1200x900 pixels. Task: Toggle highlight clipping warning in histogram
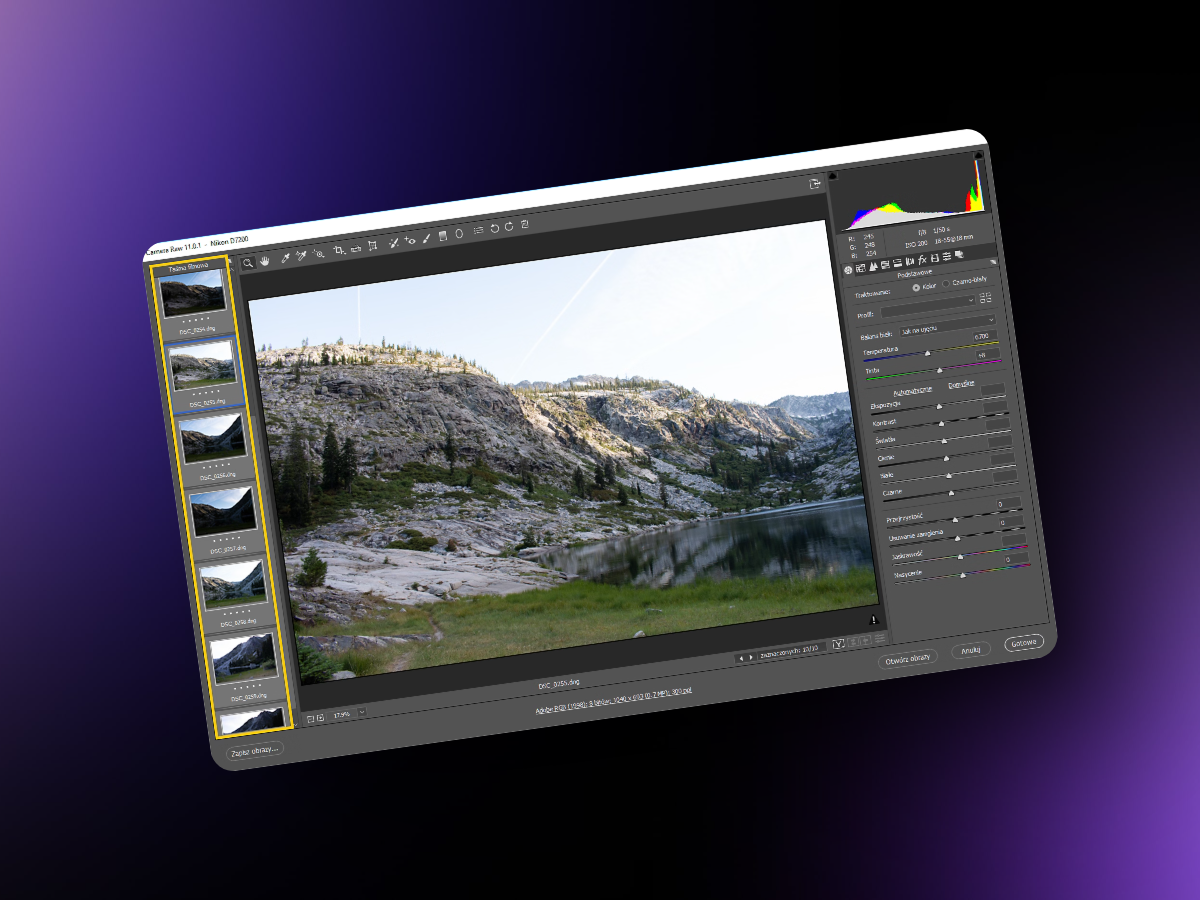(x=978, y=155)
